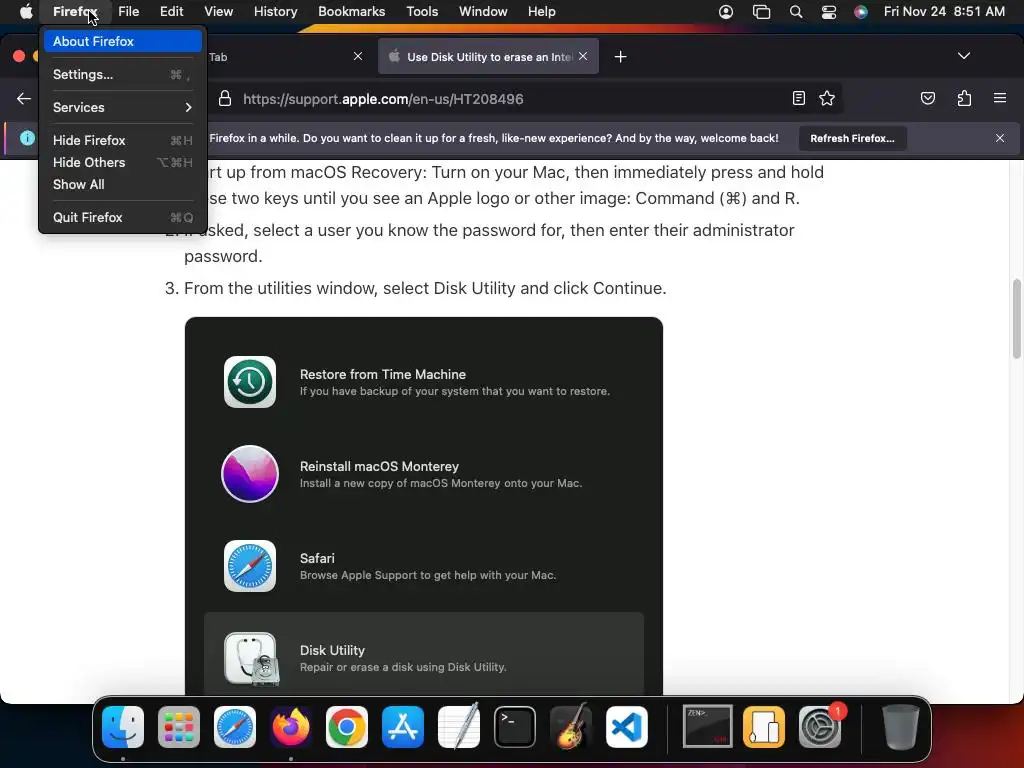Open the Extensions puzzle icon
The height and width of the screenshot is (768, 1024).
pos(964,99)
